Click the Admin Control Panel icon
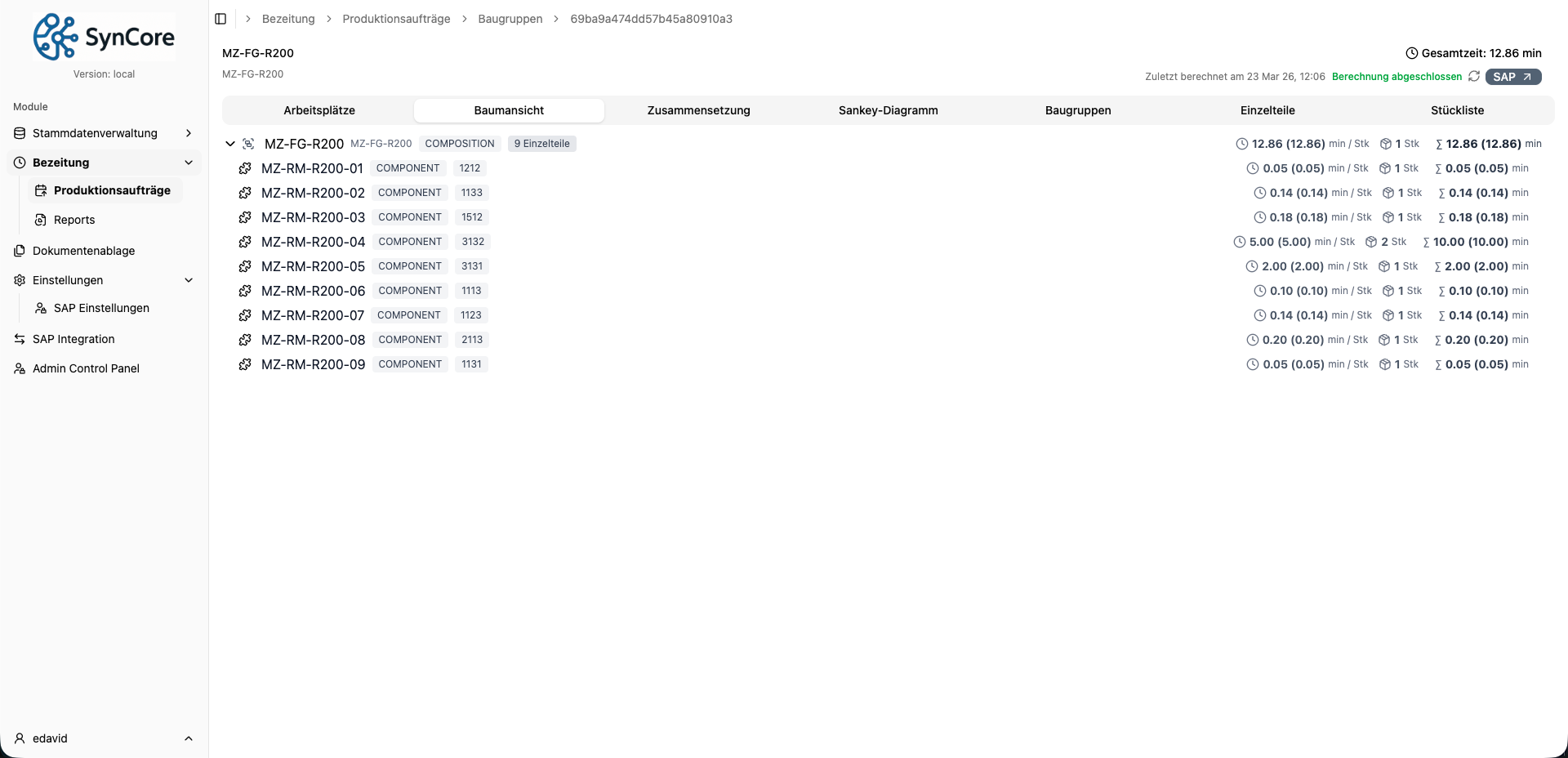Screen dimensions: 1568x758 click(x=20, y=368)
